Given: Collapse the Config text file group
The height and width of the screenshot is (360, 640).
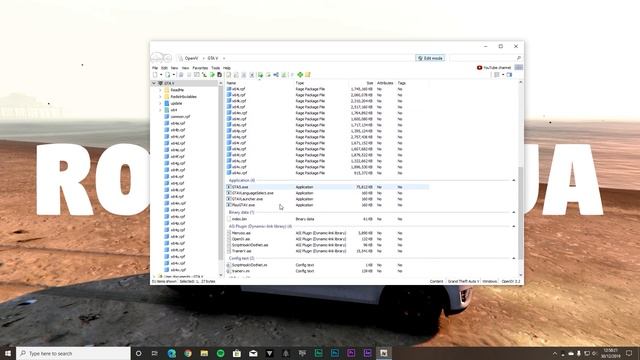Looking at the screenshot, I should pos(514,258).
